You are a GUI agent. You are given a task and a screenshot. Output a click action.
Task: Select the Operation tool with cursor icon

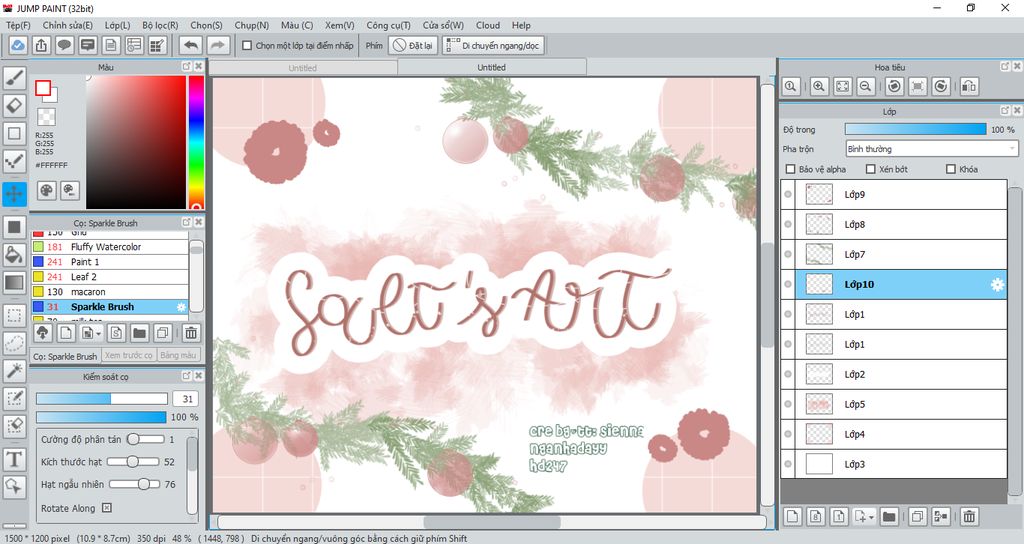14,487
